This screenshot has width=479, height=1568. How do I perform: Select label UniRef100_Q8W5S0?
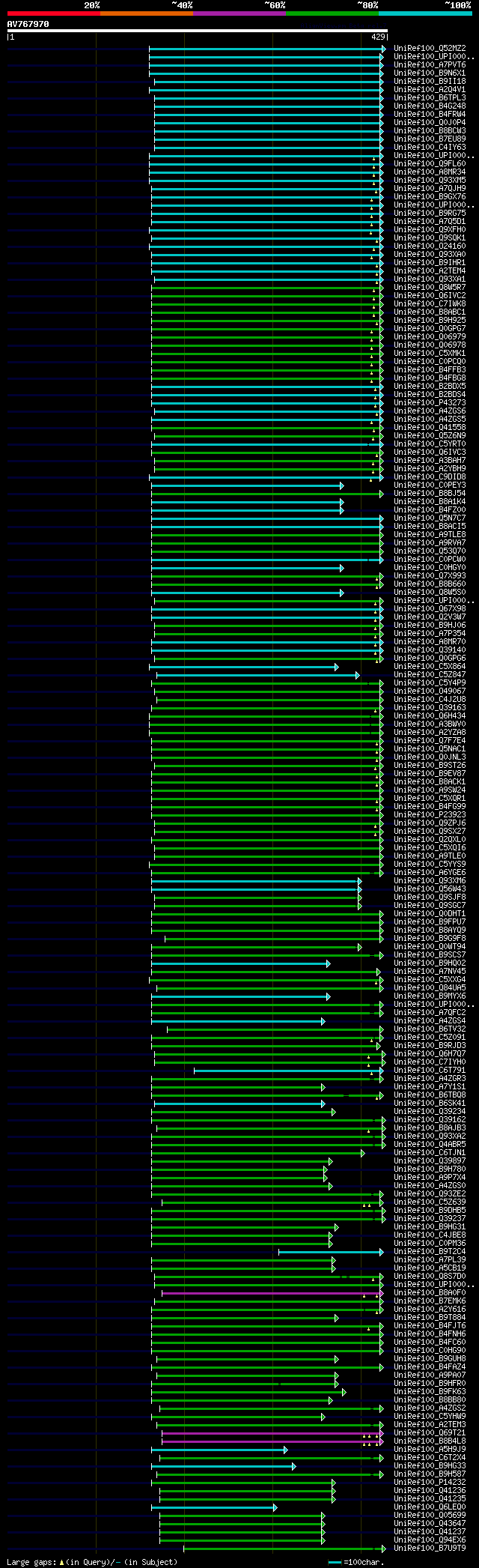point(430,593)
